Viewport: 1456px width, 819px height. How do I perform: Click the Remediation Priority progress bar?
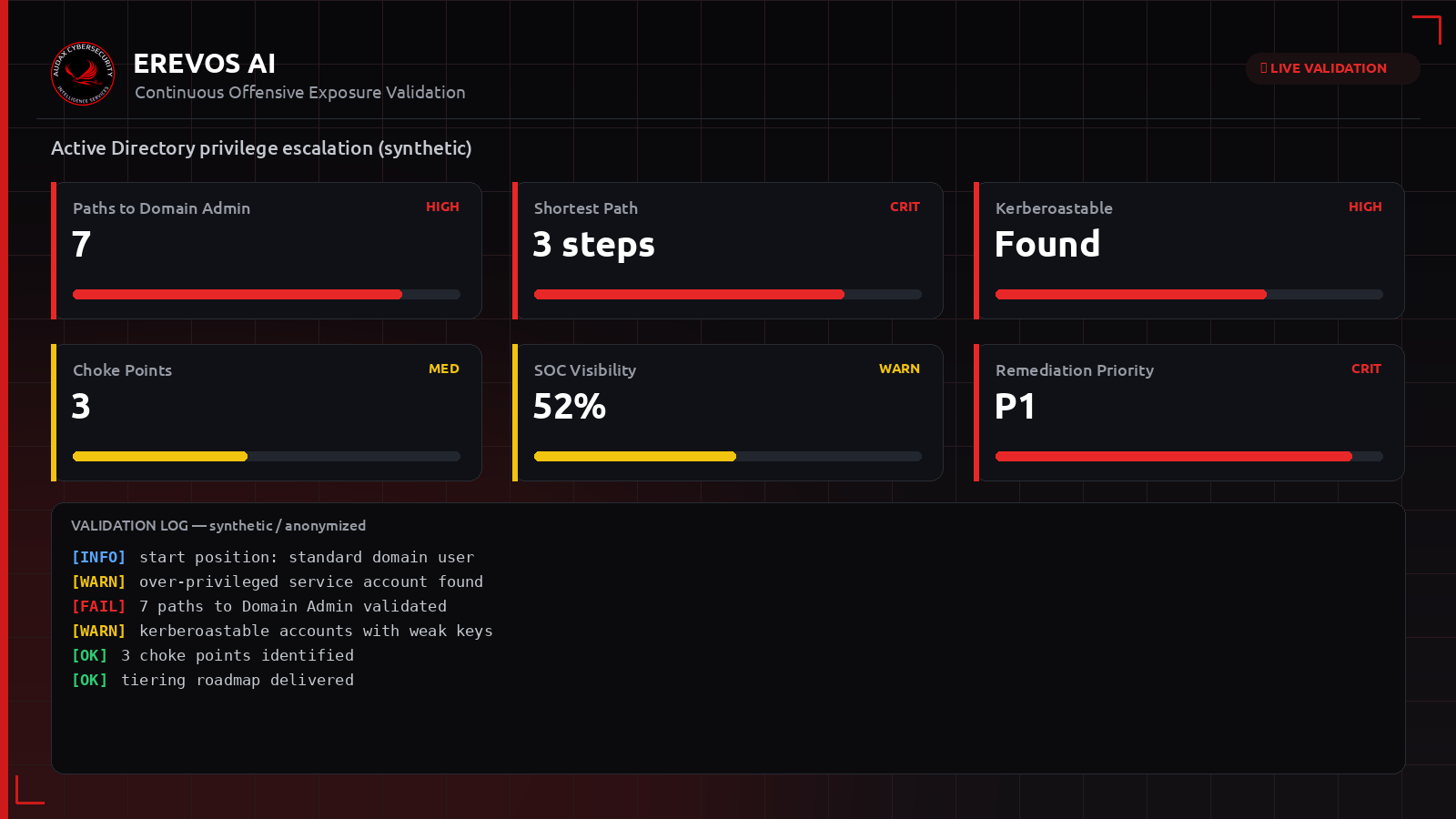click(1189, 457)
